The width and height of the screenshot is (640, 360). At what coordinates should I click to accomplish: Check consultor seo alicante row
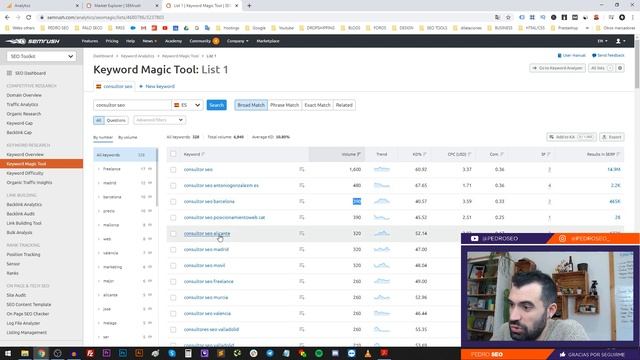173,233
